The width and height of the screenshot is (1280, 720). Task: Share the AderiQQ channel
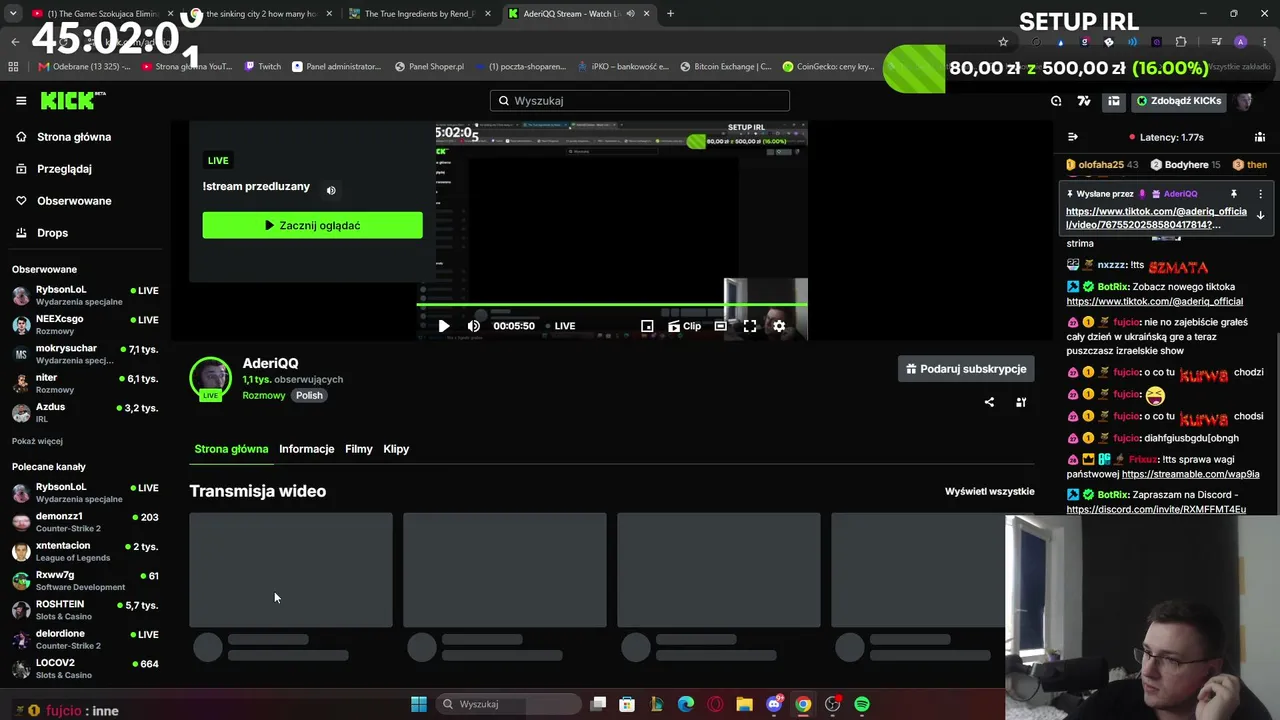point(989,402)
